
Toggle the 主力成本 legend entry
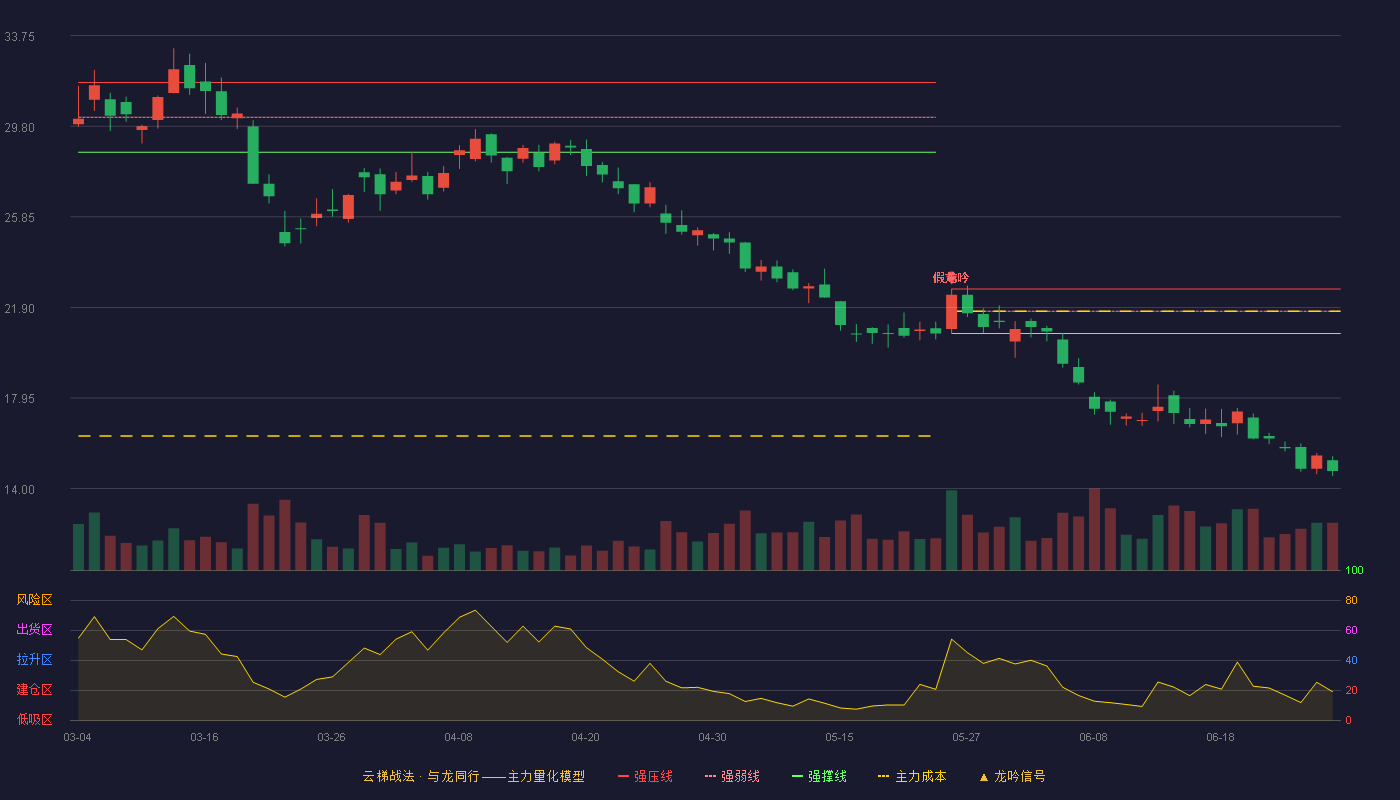click(912, 776)
